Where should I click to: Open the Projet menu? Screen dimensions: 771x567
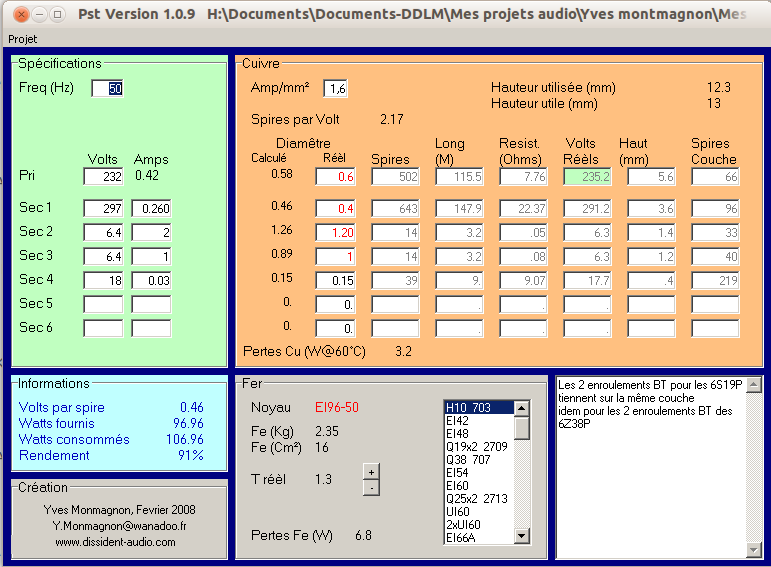pyautogui.click(x=22, y=39)
